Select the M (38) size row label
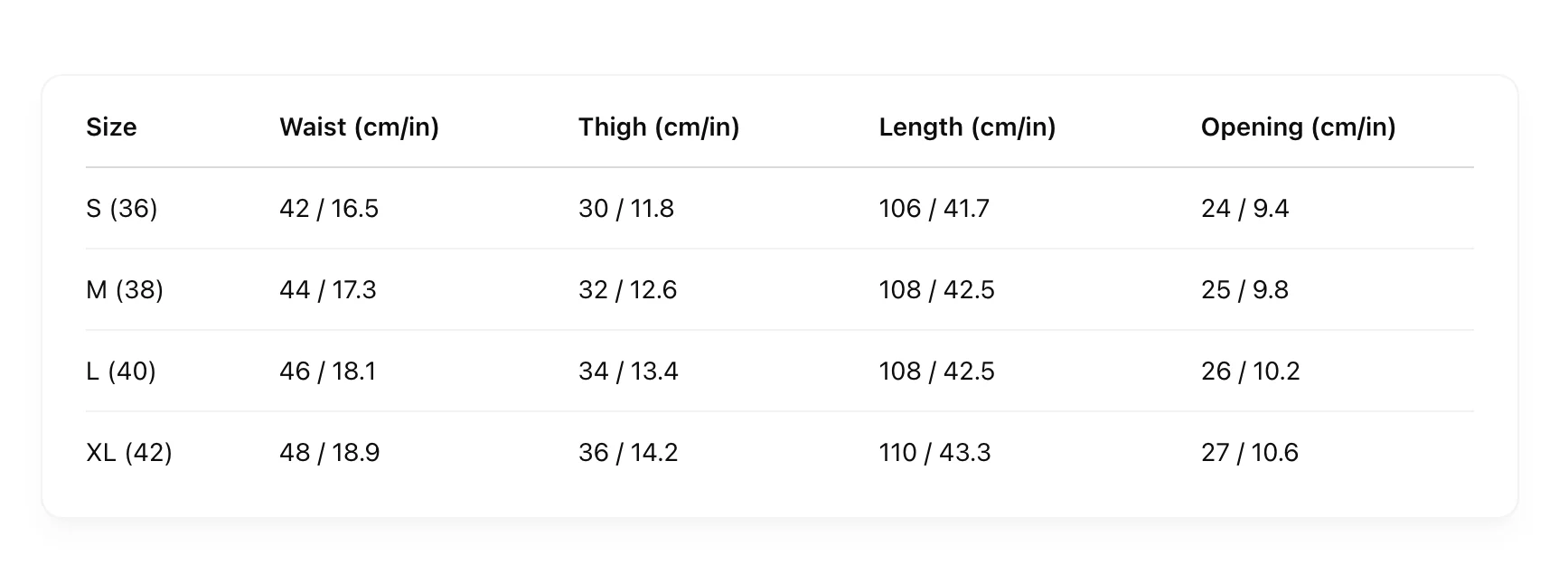This screenshot has width=1568, height=574. (x=125, y=290)
